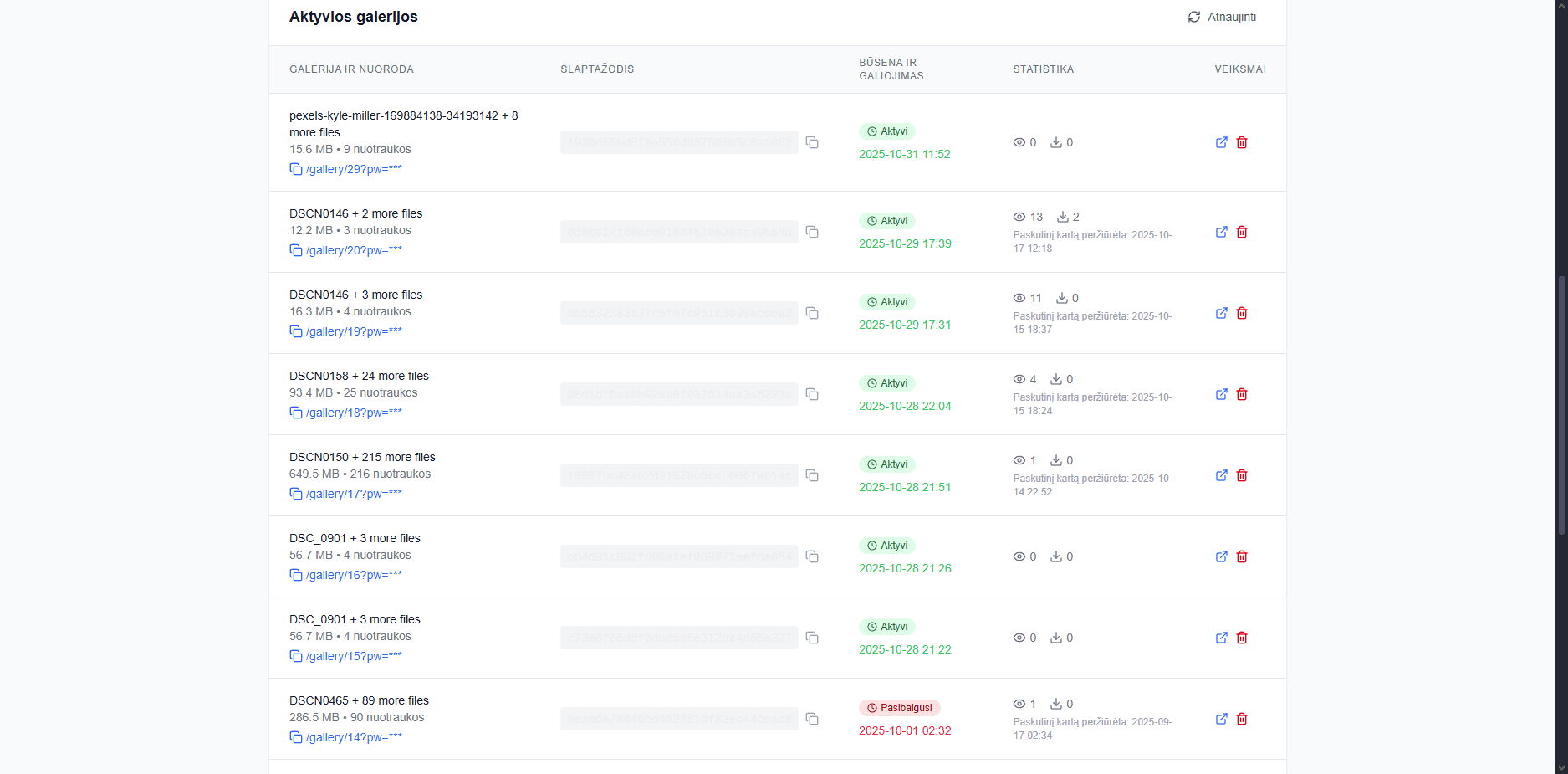The height and width of the screenshot is (774, 1568).
Task: Click the STATISTIKA column header
Action: click(x=1043, y=69)
